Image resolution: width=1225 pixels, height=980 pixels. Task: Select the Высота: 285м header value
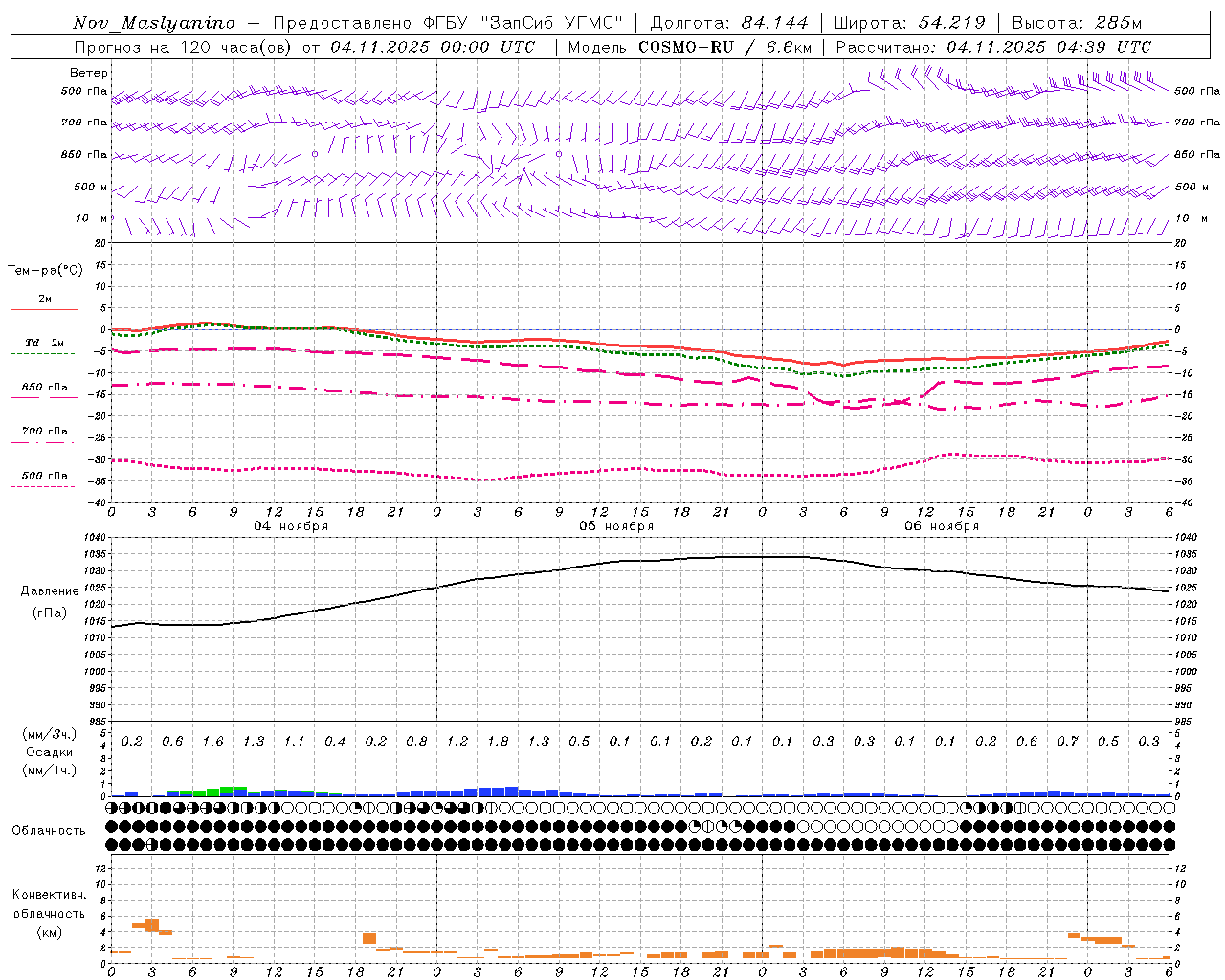click(x=1077, y=23)
